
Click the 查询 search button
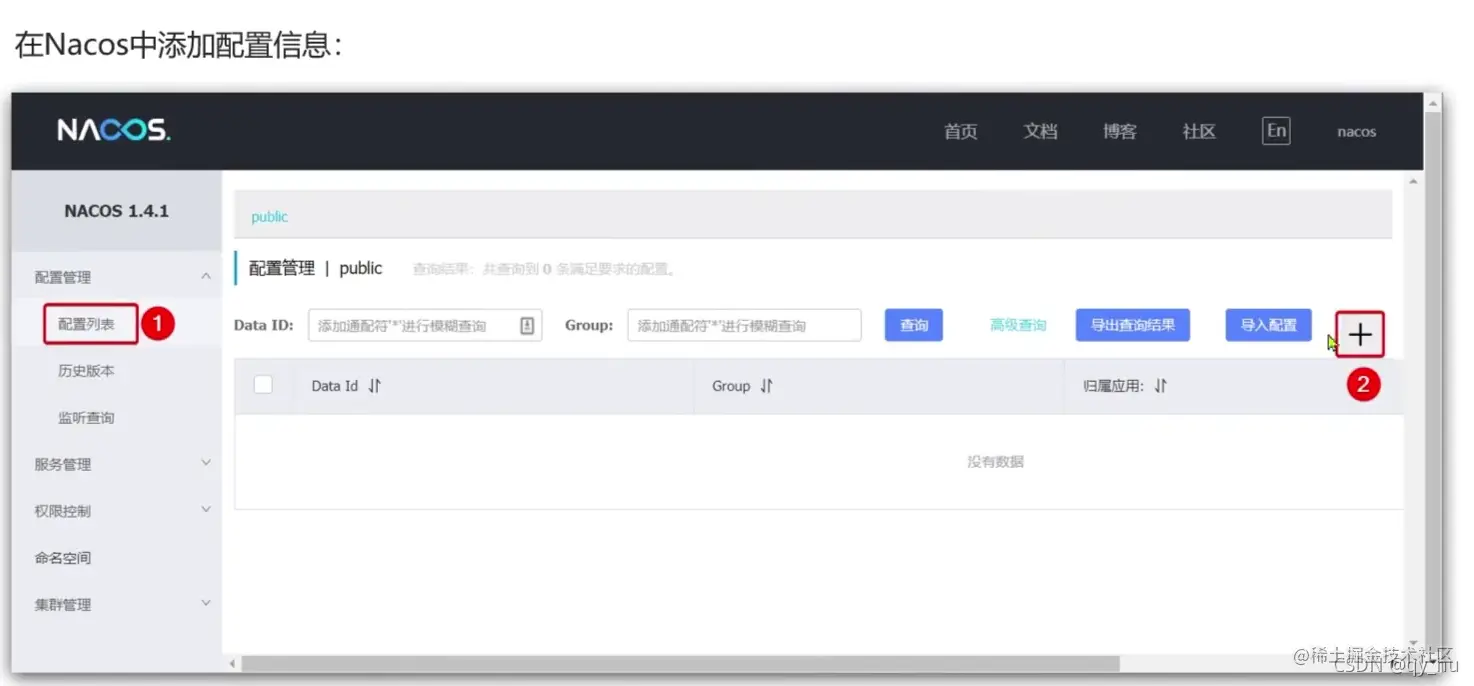[x=913, y=324]
